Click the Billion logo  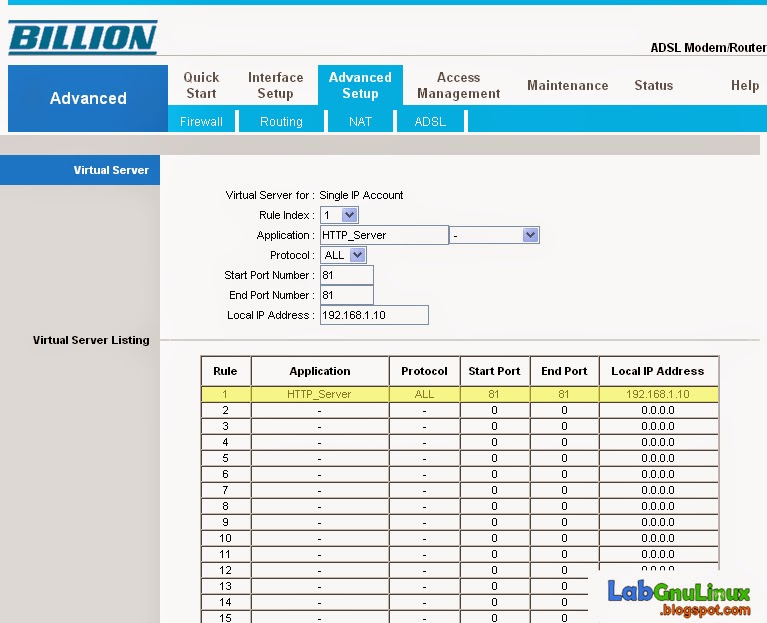coord(83,37)
